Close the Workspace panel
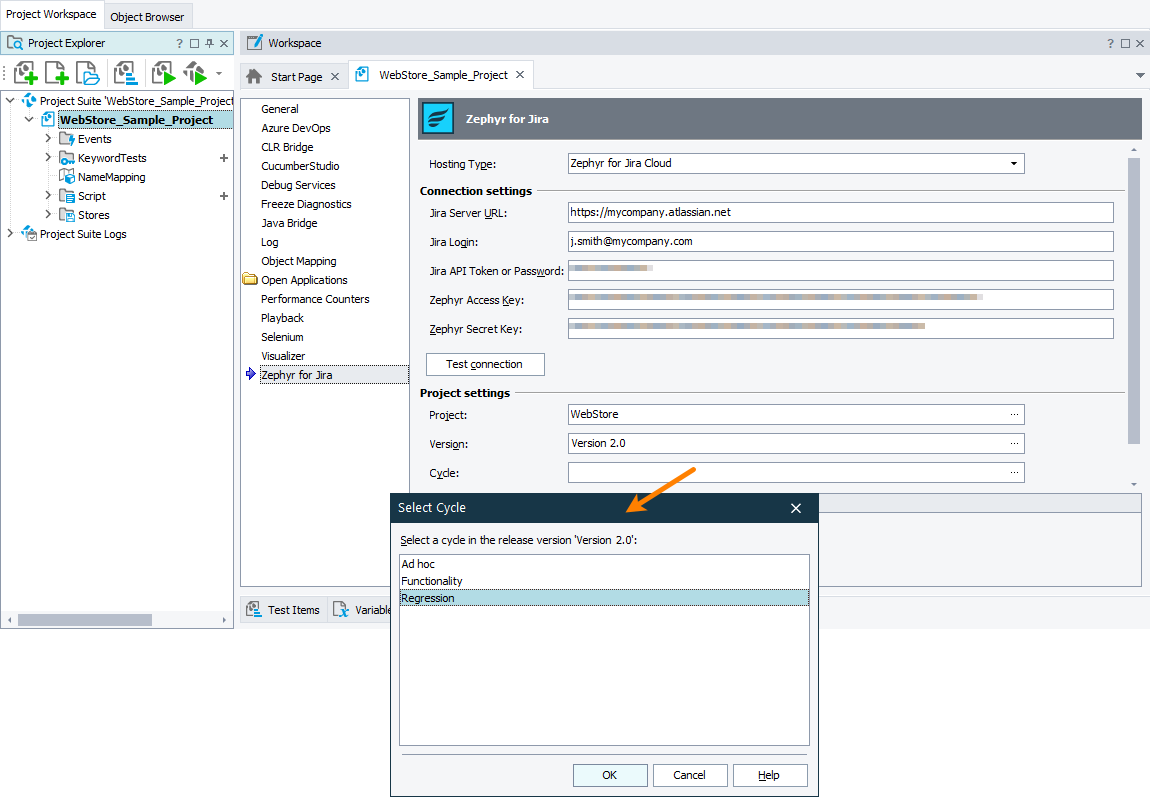 click(1140, 43)
